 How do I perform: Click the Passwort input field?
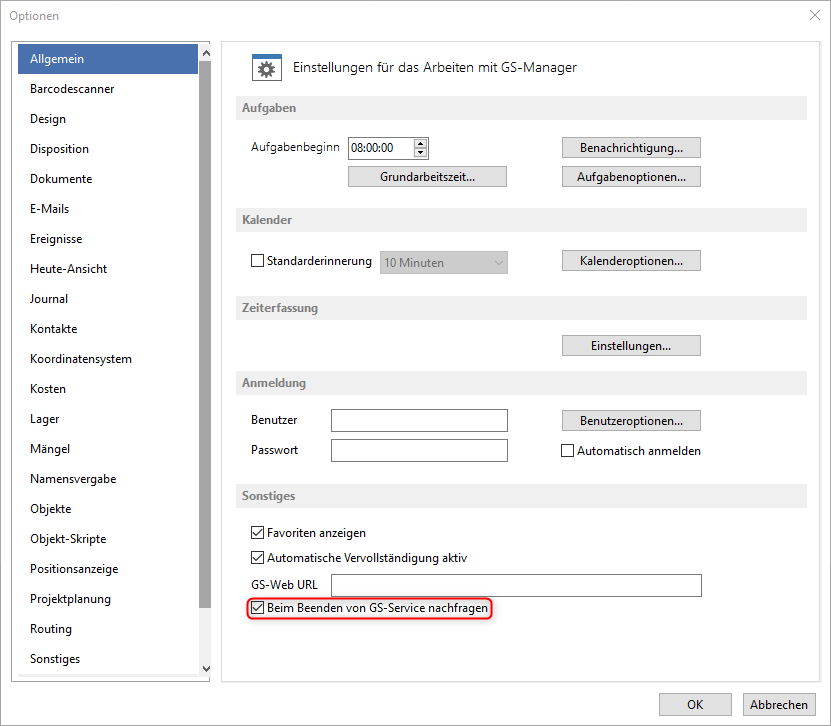[419, 450]
